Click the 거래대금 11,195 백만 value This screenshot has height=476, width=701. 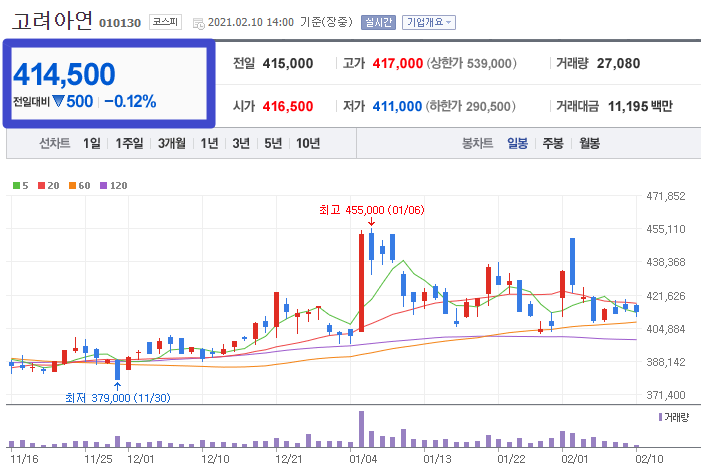tap(640, 106)
